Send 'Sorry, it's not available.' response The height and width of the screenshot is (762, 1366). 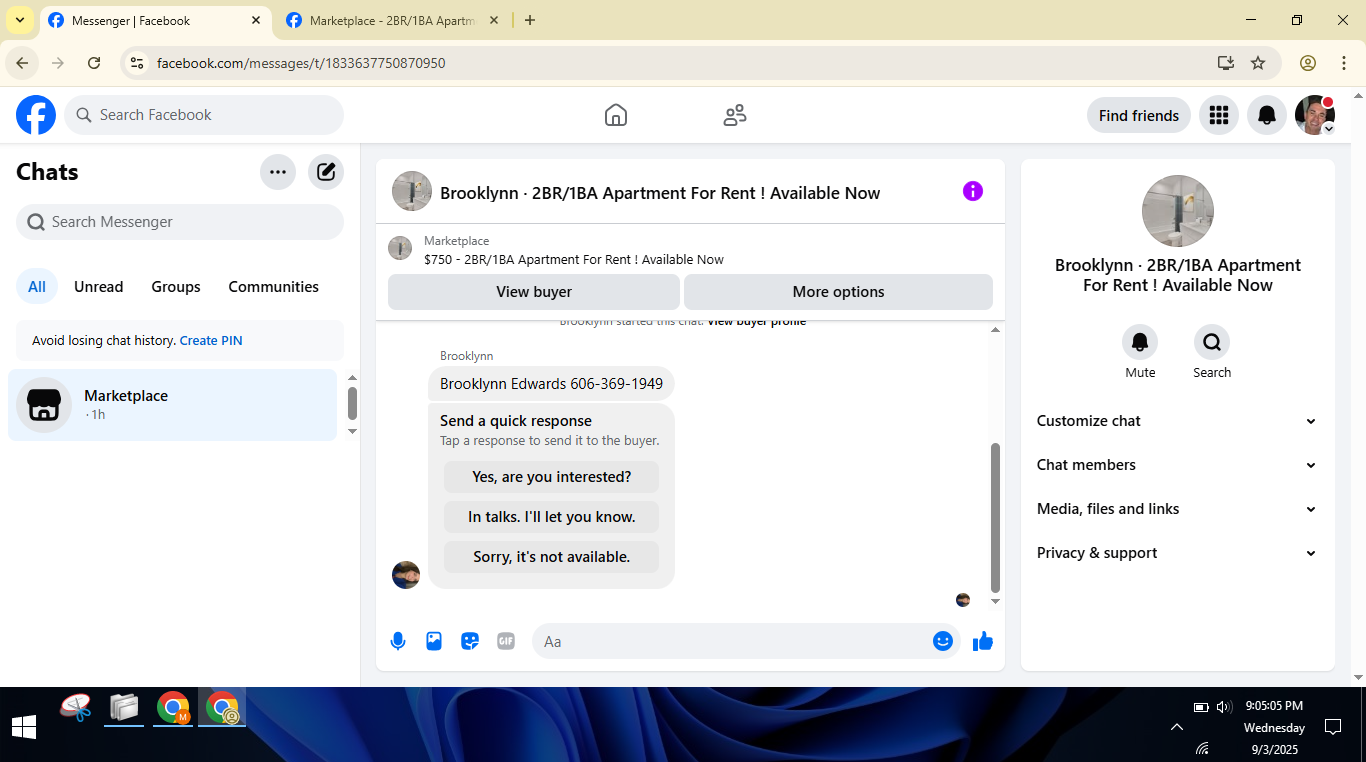[x=552, y=557]
